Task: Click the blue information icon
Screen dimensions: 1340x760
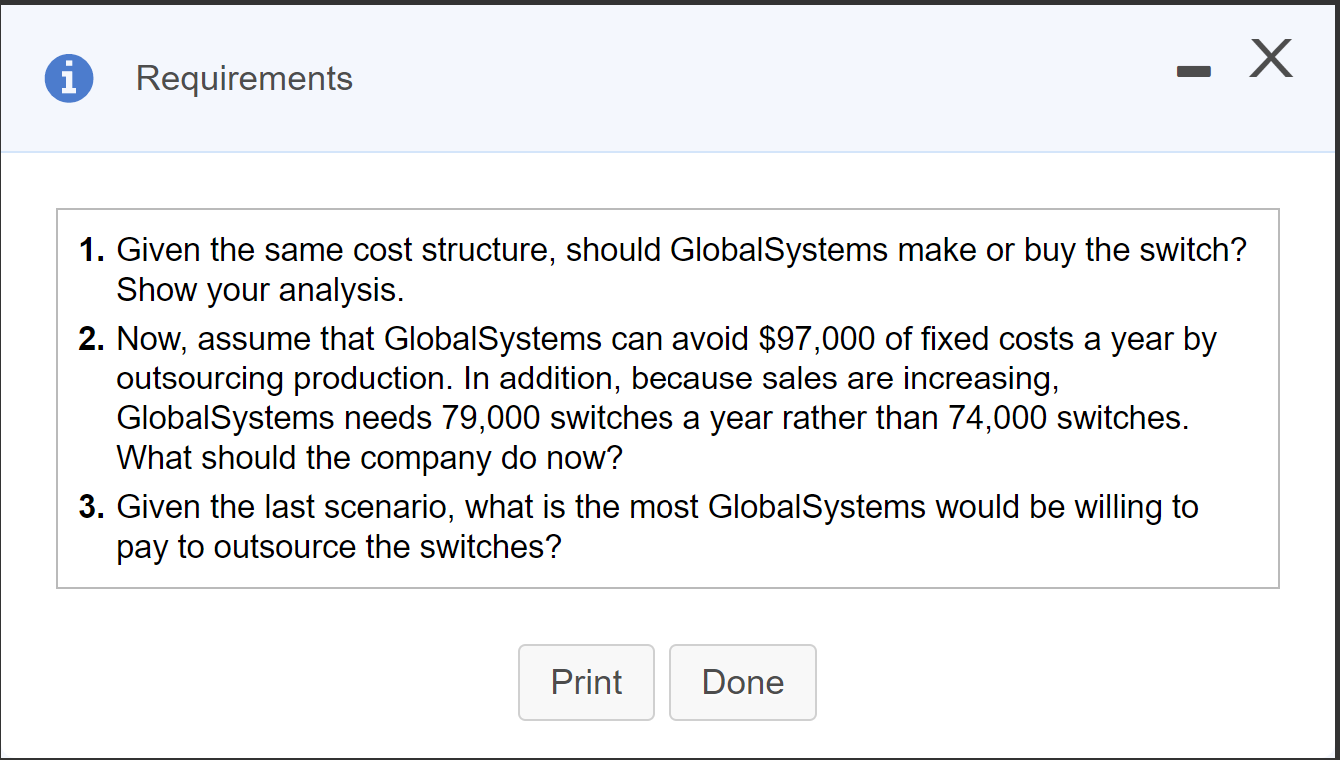Action: click(x=69, y=78)
